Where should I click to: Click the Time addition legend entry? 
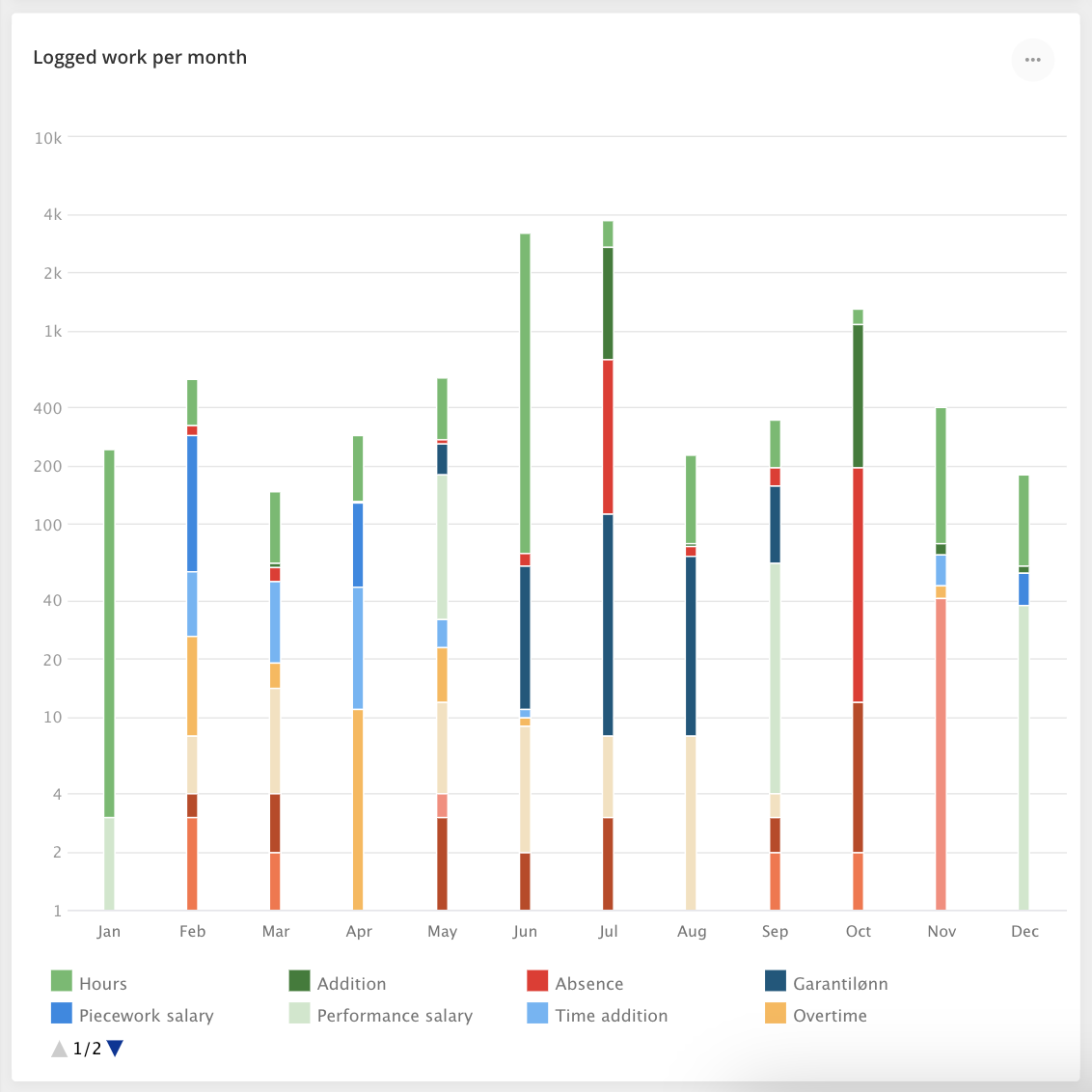point(611,1016)
